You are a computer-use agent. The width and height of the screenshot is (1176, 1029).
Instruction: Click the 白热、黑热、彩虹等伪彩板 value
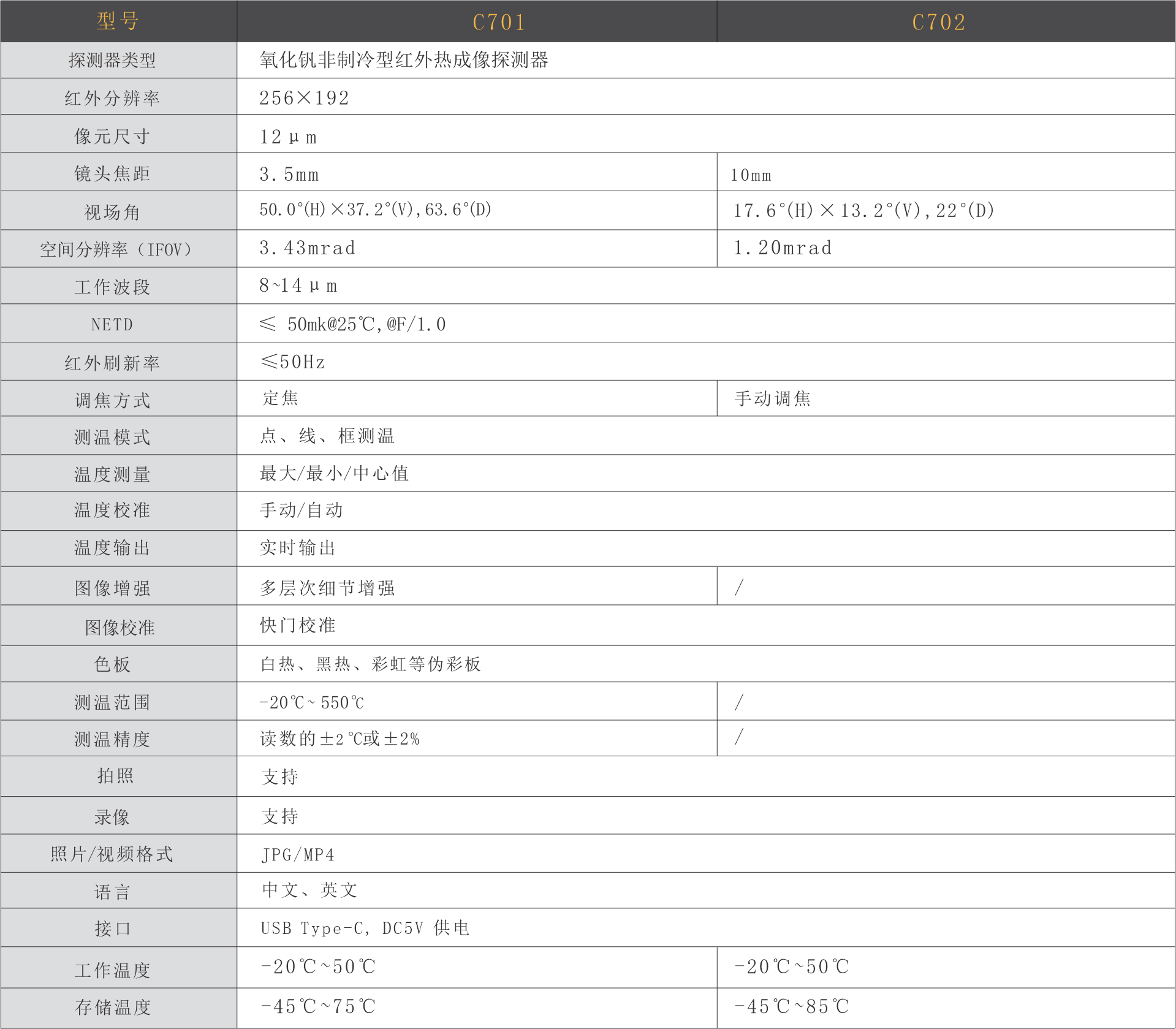pos(370,664)
